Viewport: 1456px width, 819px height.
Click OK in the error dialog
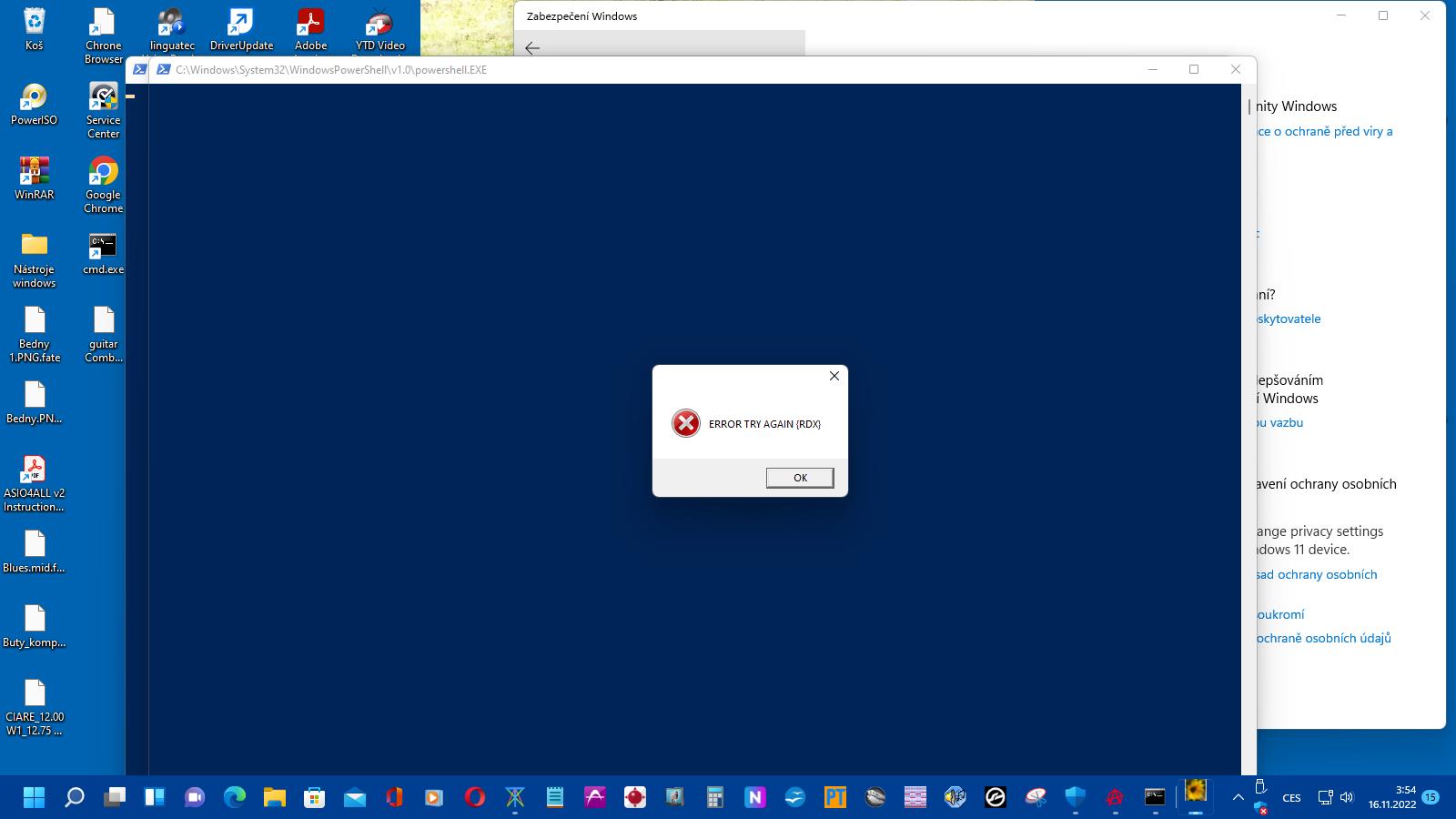[x=799, y=478]
